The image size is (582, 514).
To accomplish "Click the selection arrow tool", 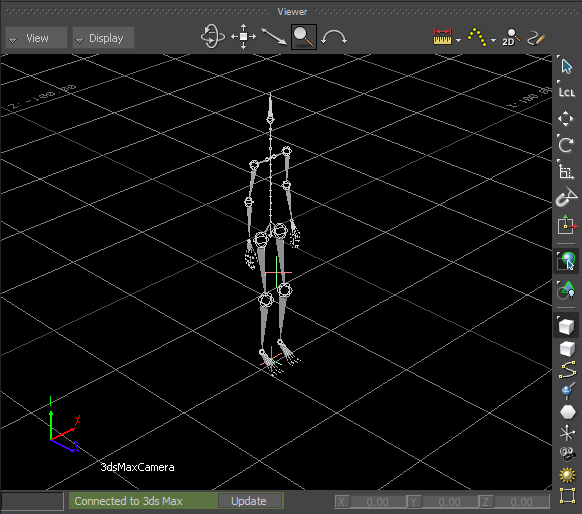I will point(566,67).
